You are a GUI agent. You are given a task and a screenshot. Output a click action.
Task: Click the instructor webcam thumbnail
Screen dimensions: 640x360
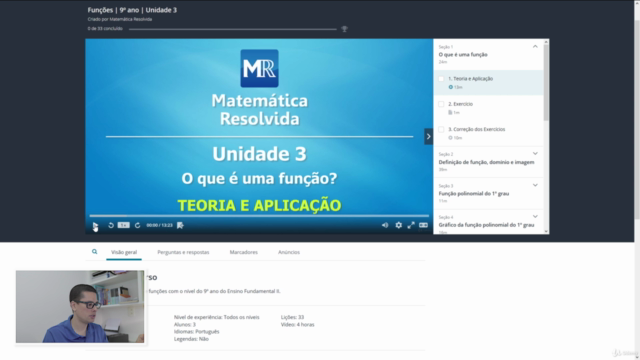click(80, 307)
